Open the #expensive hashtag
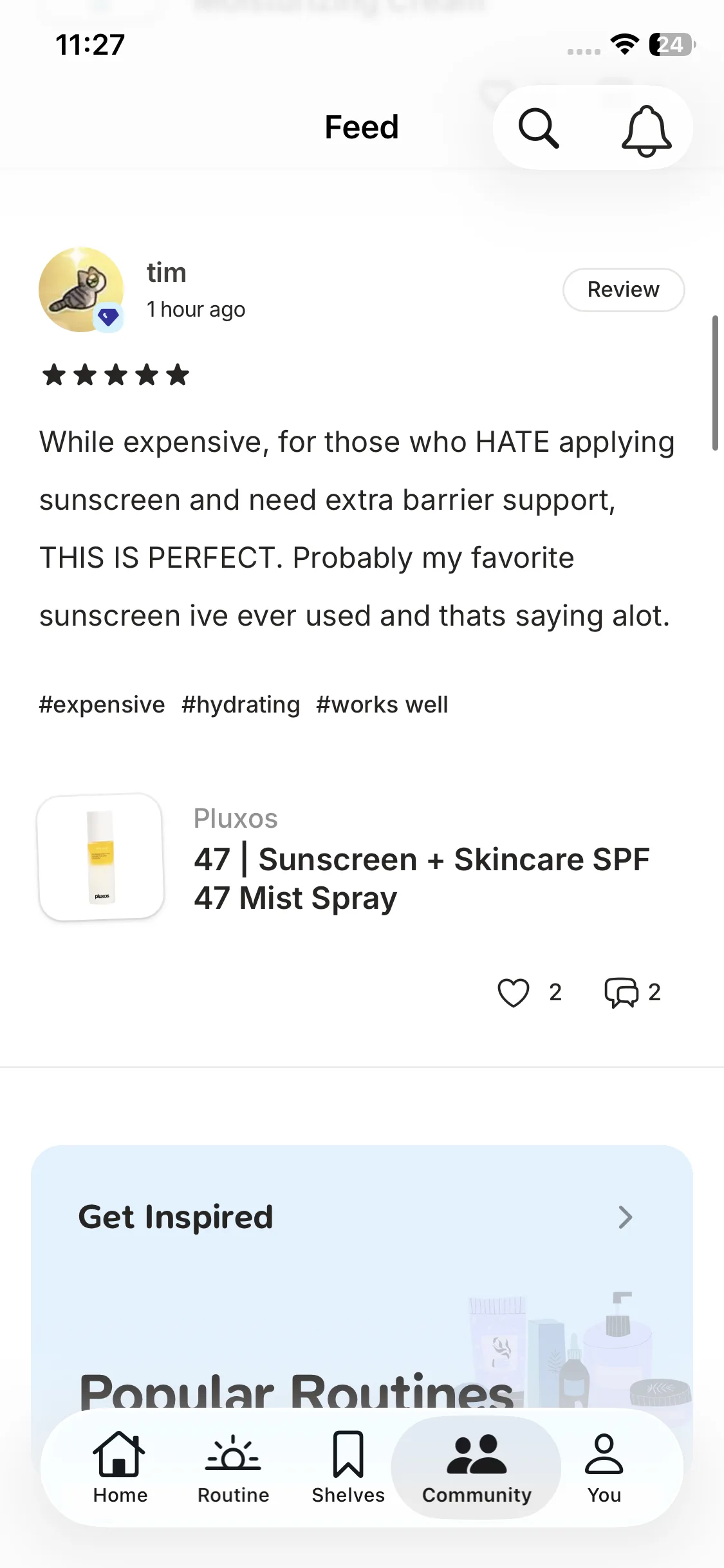The width and height of the screenshot is (724, 1568). point(102,705)
